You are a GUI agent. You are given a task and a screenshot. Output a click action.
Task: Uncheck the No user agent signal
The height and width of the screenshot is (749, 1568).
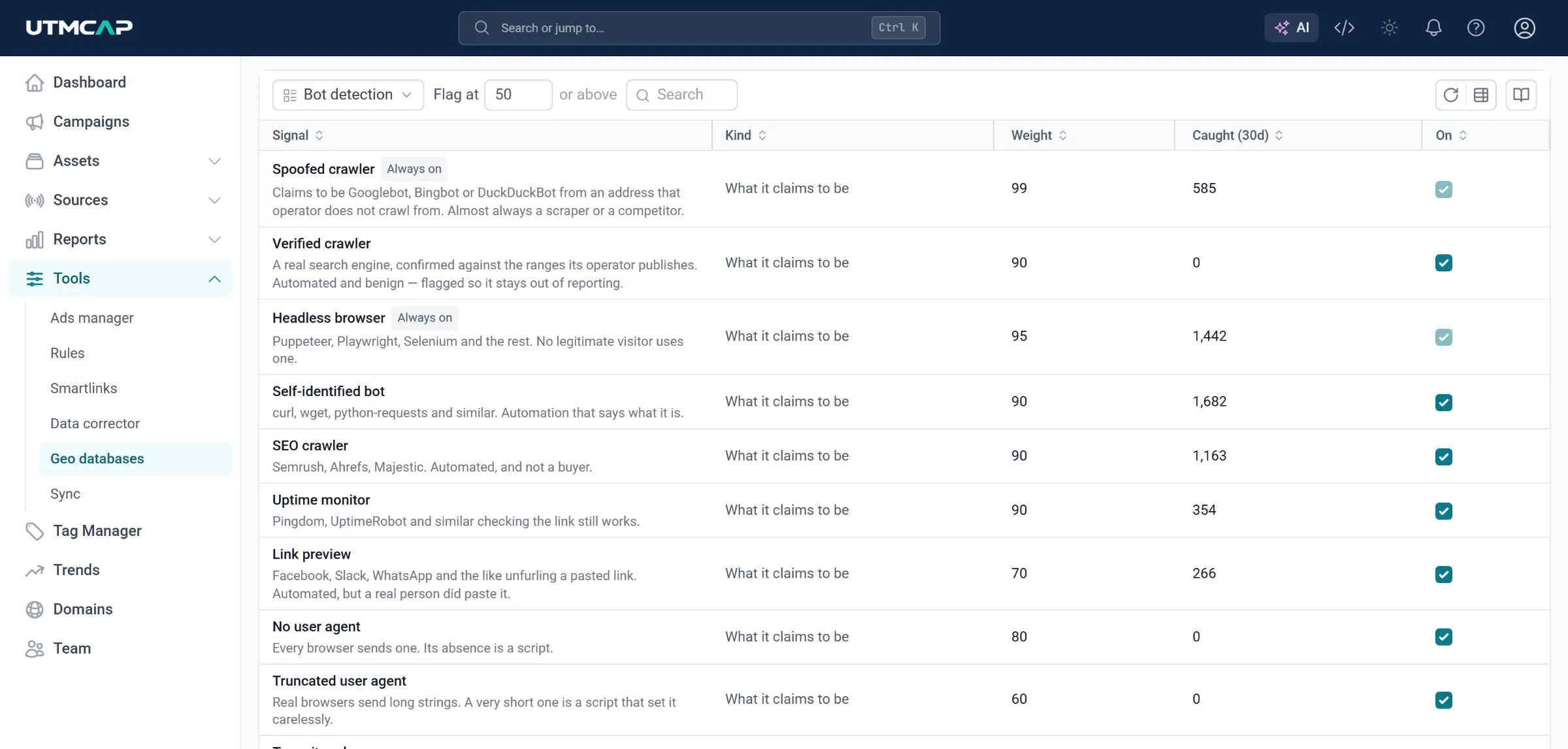point(1444,637)
